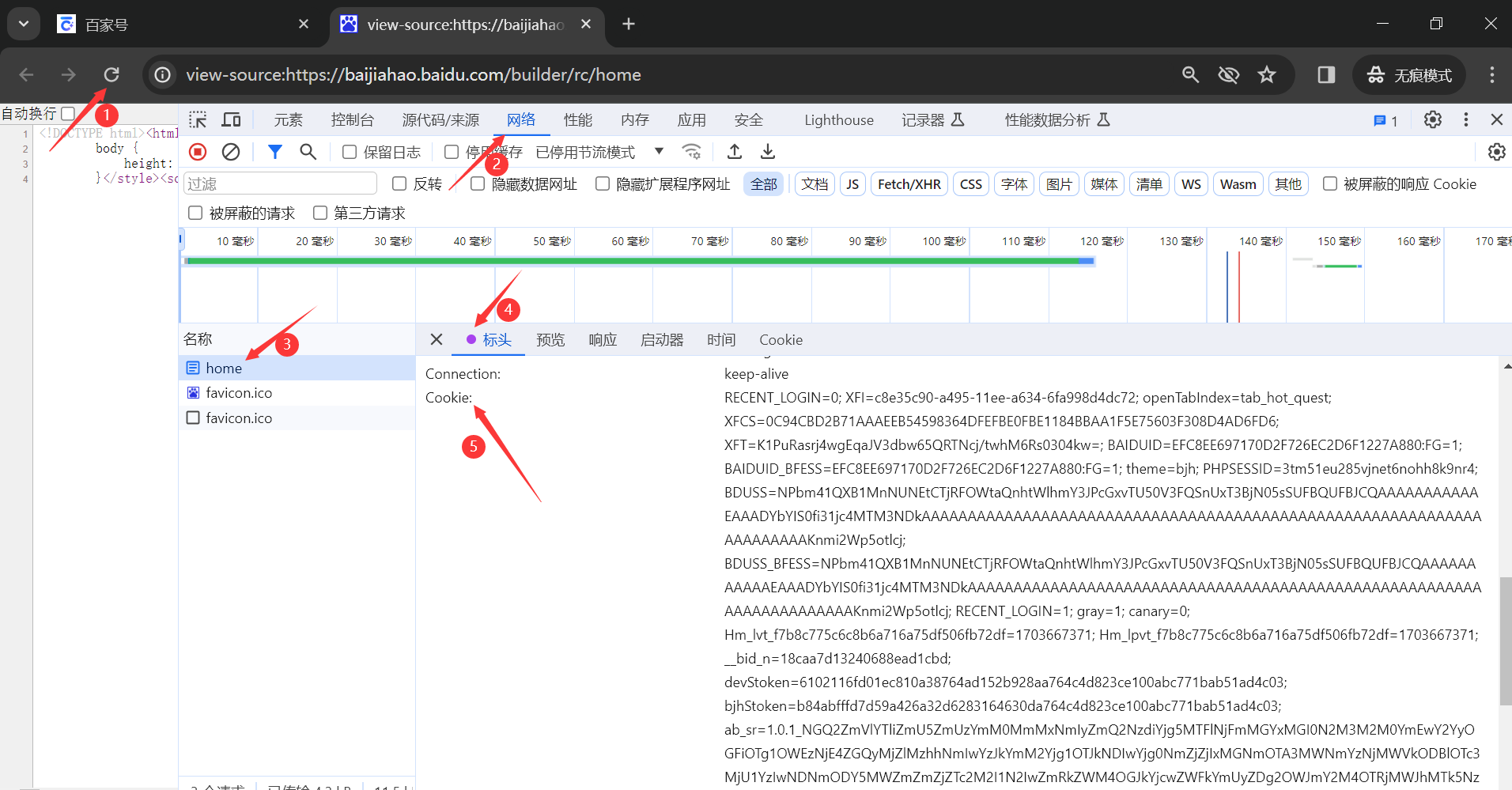This screenshot has width=1512, height=790.
Task: Click the export HAR download icon
Action: click(x=768, y=152)
